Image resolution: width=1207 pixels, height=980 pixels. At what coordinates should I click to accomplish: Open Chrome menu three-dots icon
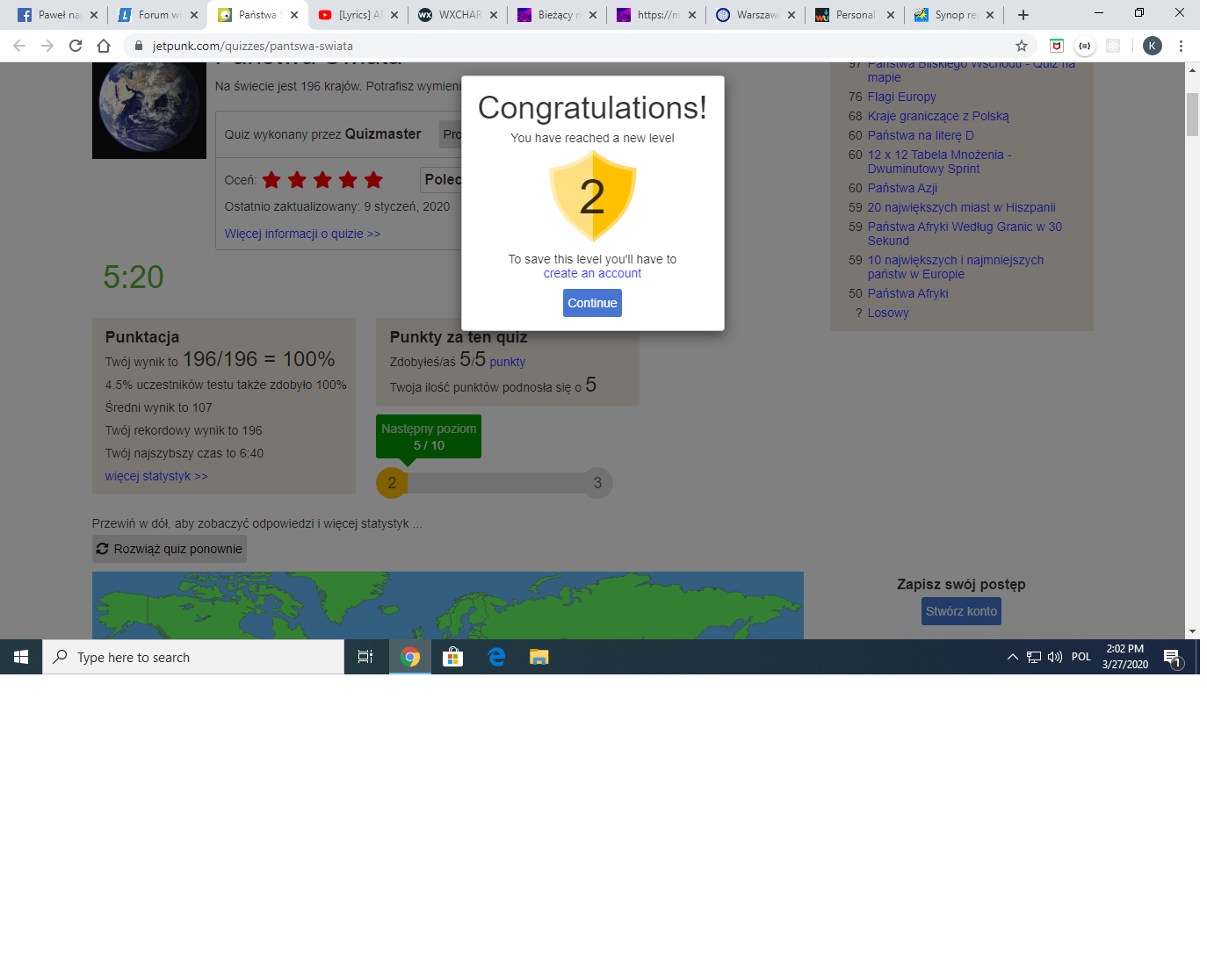1181,46
